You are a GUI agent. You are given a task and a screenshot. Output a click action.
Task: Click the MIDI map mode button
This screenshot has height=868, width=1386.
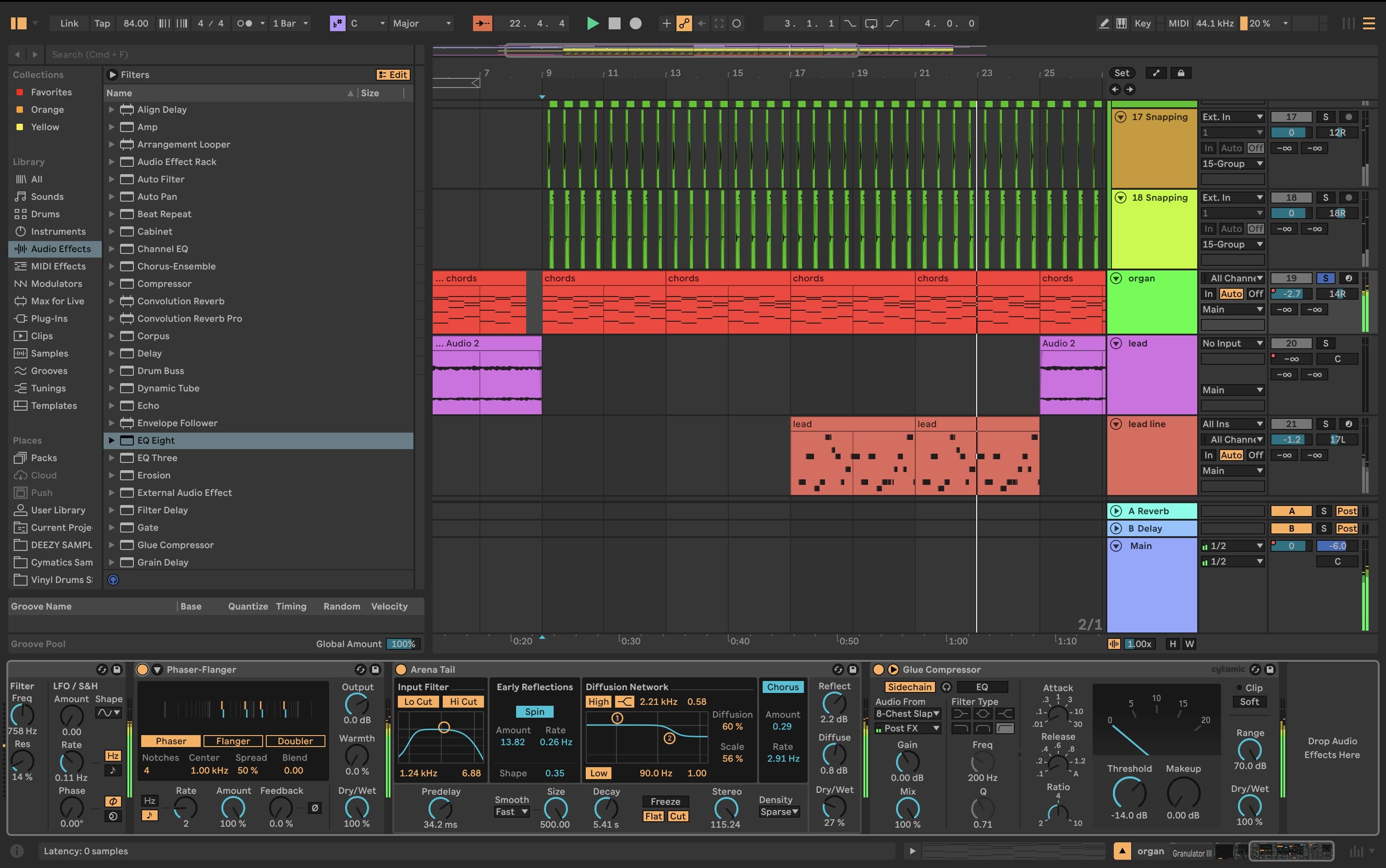tap(1179, 23)
